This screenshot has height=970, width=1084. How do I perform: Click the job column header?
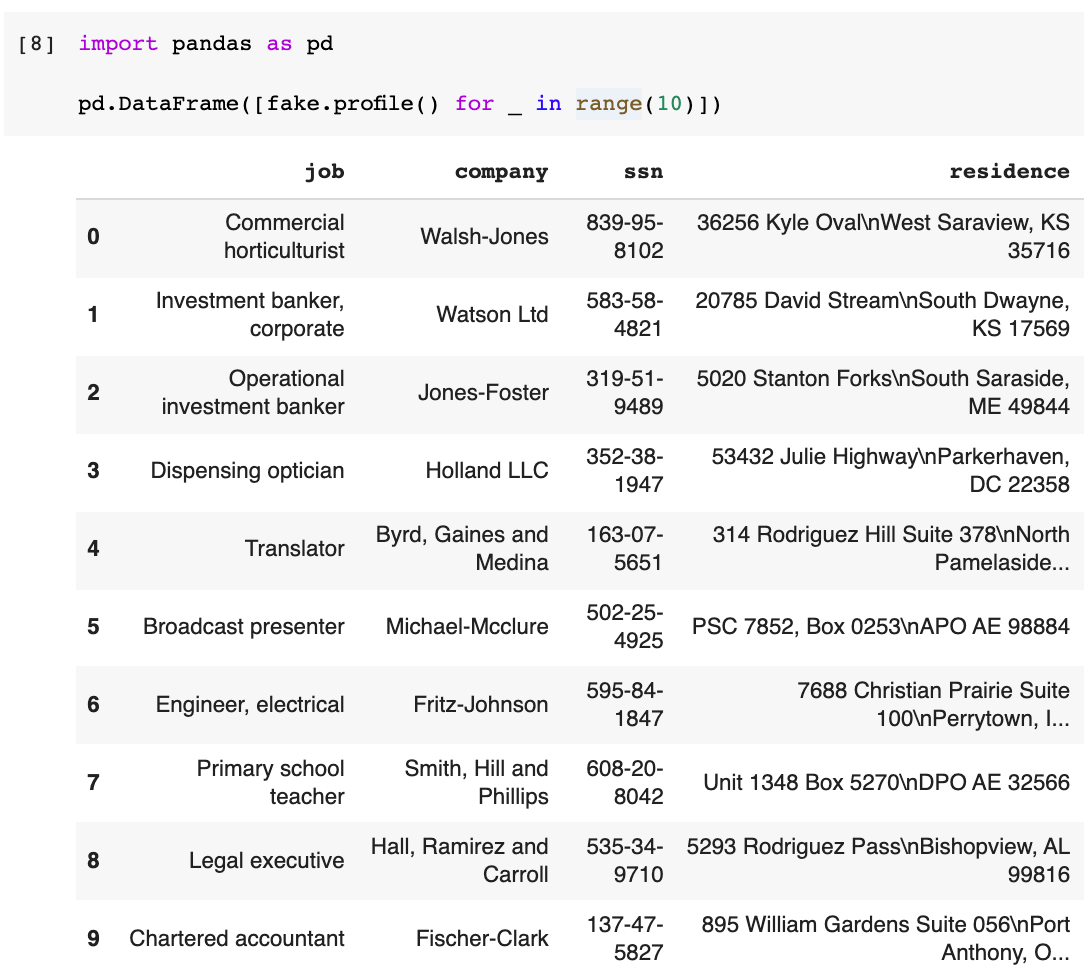coord(324,172)
